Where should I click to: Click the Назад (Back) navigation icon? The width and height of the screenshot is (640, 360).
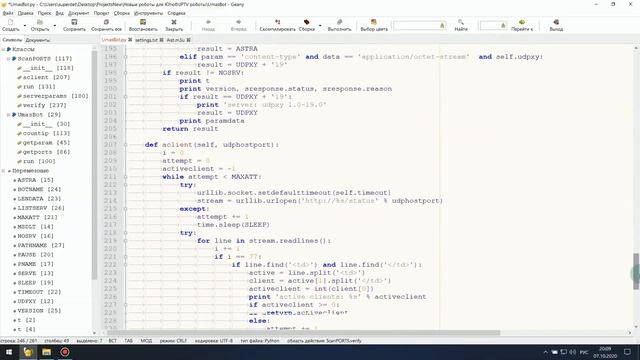(208, 22)
